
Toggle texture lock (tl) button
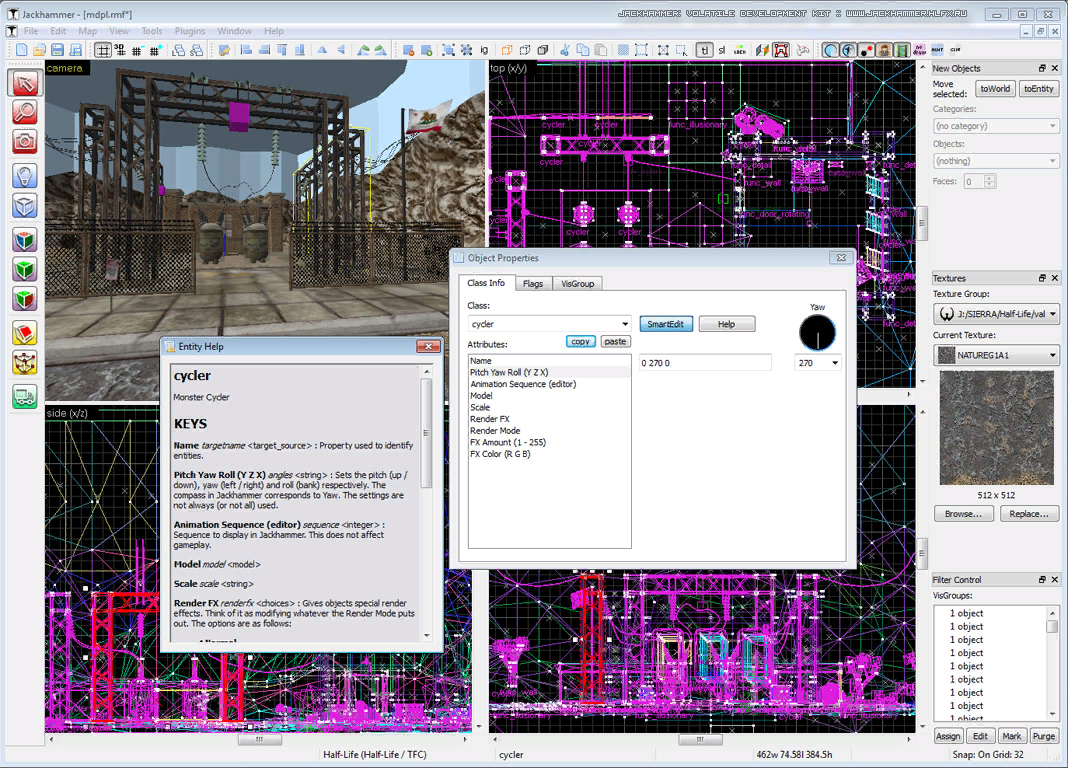point(705,50)
